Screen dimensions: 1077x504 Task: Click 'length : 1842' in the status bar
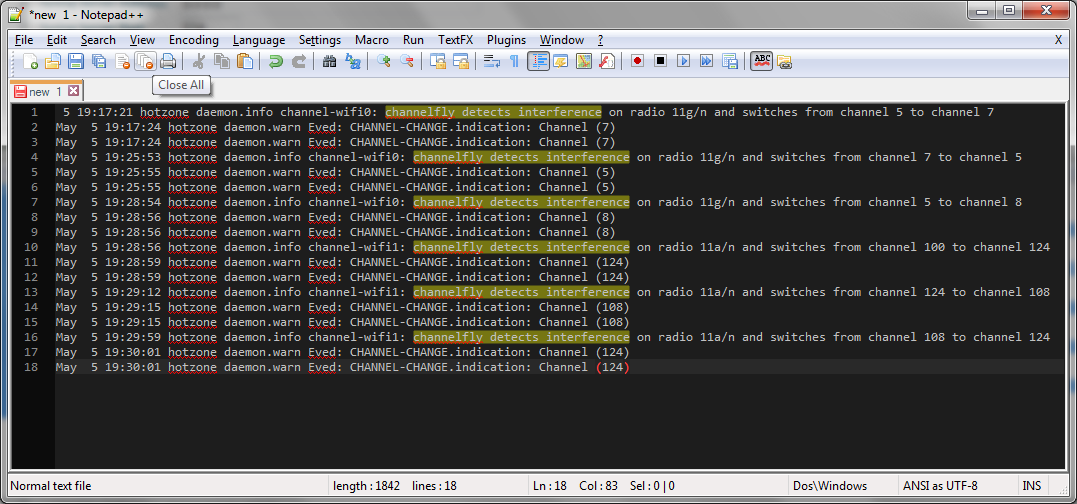click(367, 485)
